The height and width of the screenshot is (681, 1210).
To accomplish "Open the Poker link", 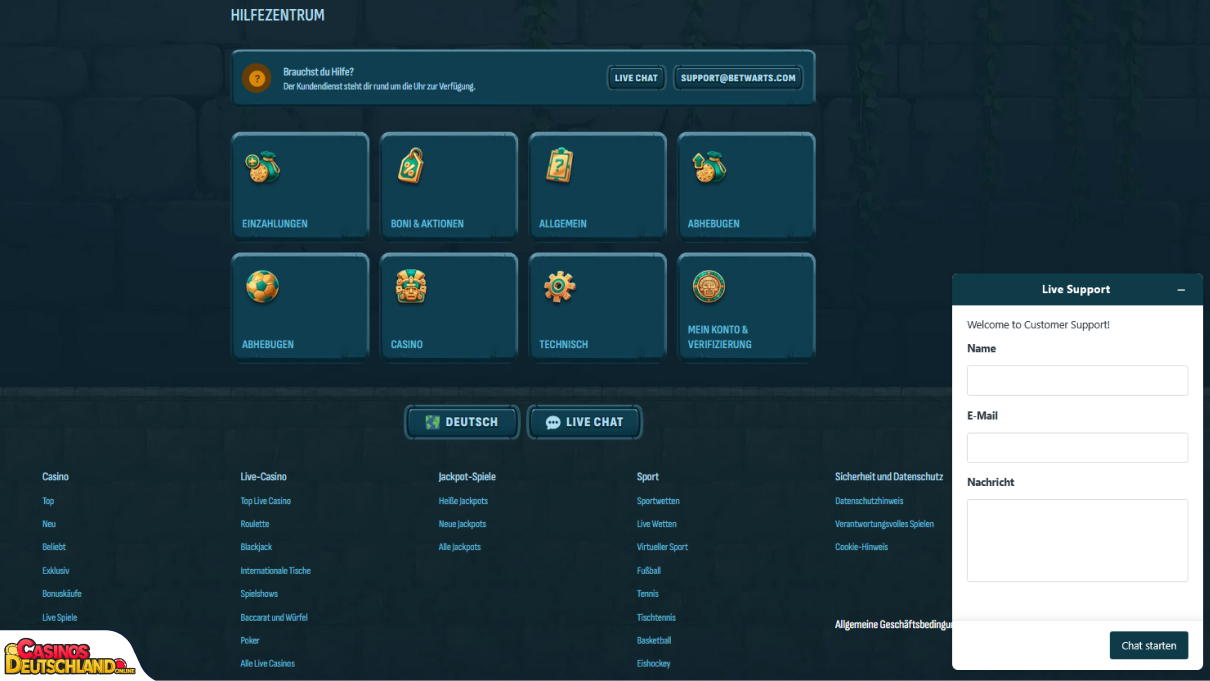I will (x=250, y=641).
